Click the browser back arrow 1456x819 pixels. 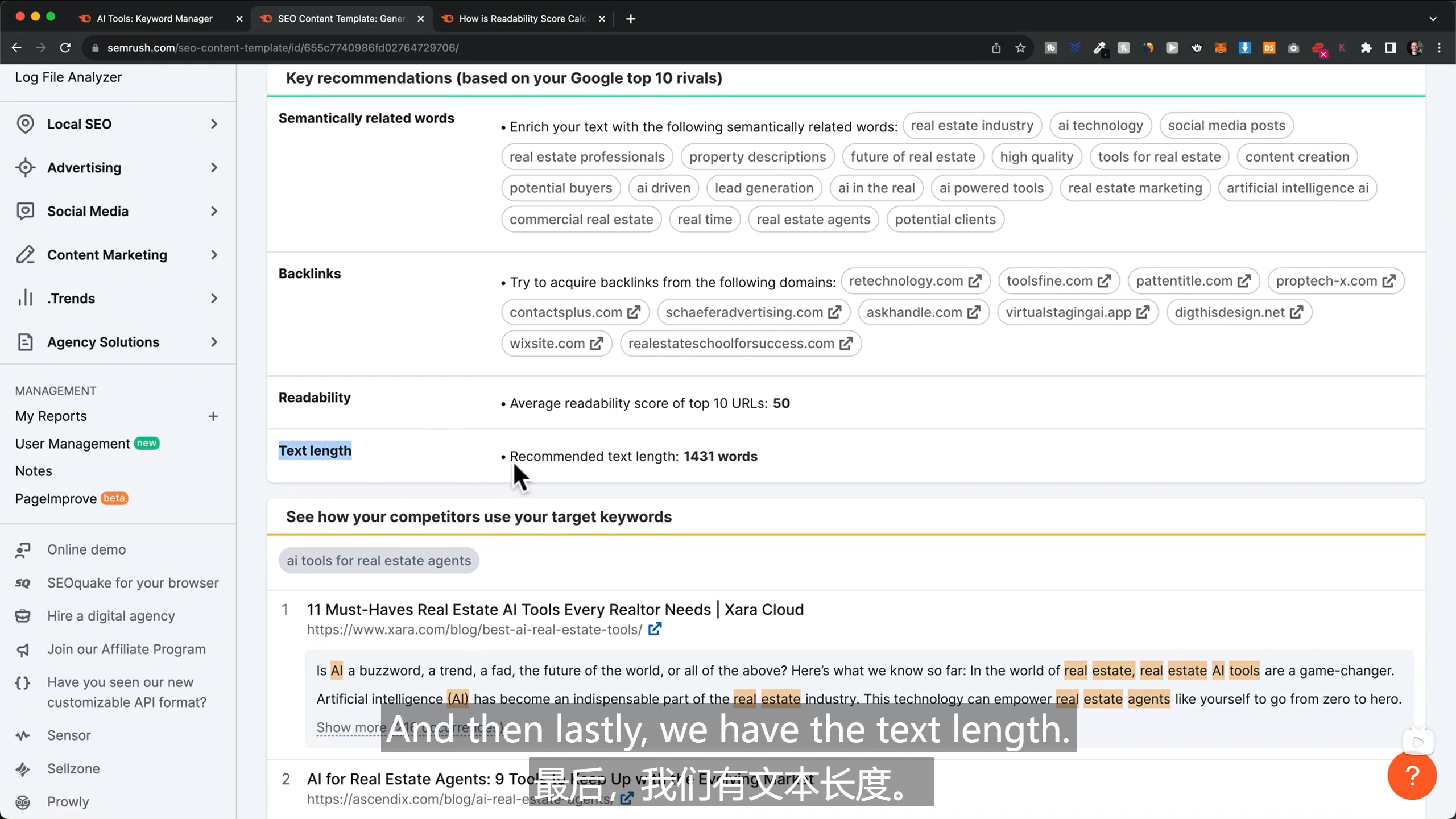(16, 48)
